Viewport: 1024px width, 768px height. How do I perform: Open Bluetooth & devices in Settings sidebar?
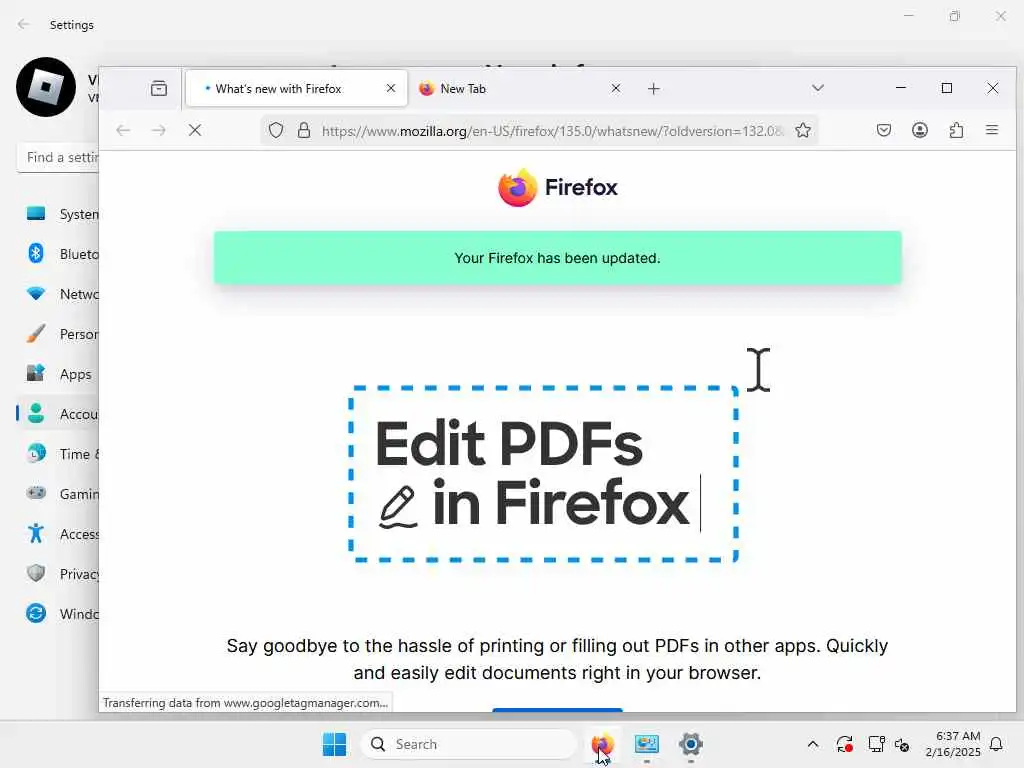58,253
